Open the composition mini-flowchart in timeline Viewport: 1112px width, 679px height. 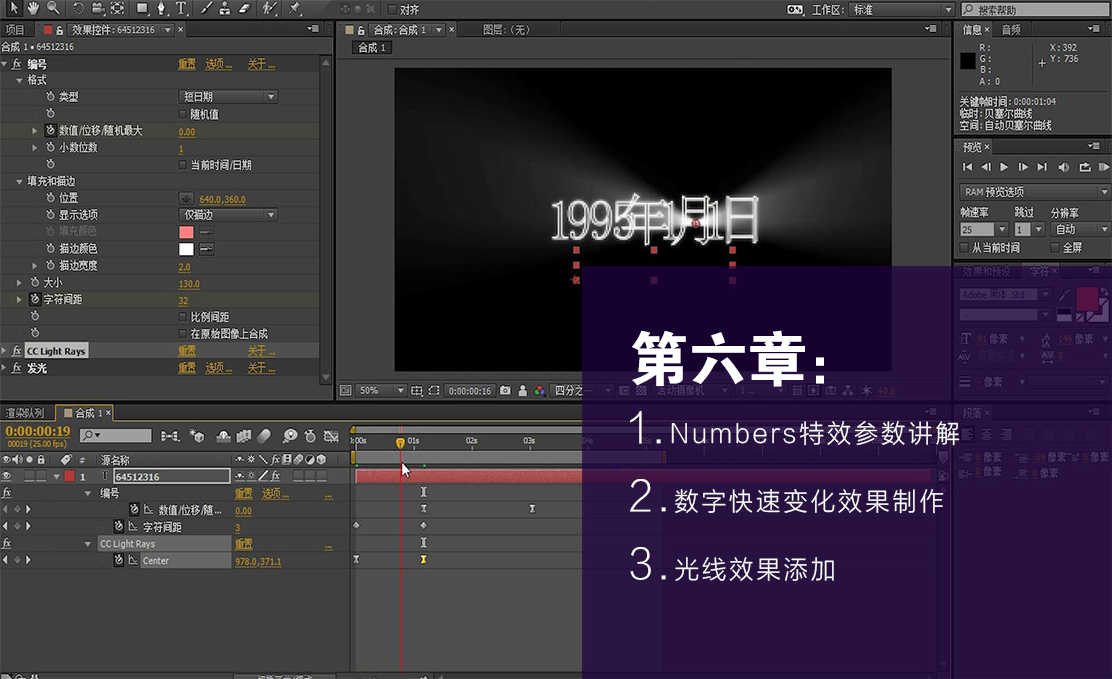[170, 436]
